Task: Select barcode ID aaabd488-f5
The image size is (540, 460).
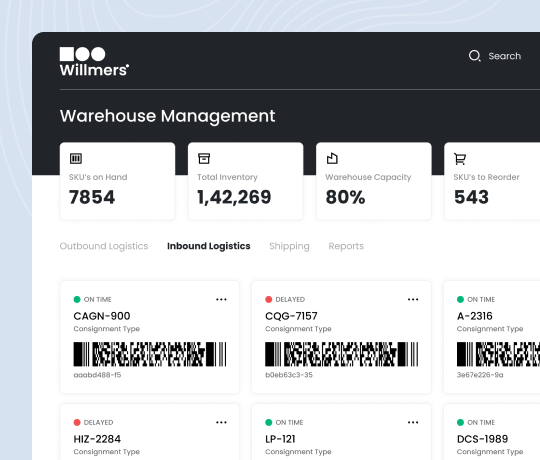Action: pos(97,375)
